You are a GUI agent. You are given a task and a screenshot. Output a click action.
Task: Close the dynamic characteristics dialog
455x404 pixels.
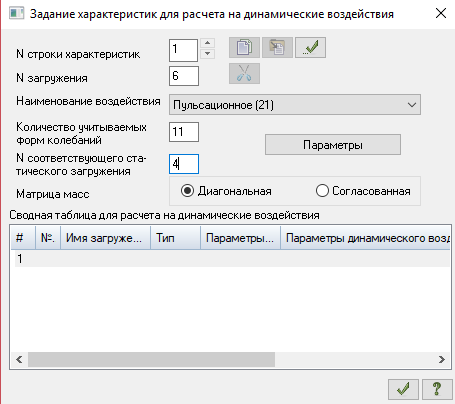point(441,14)
